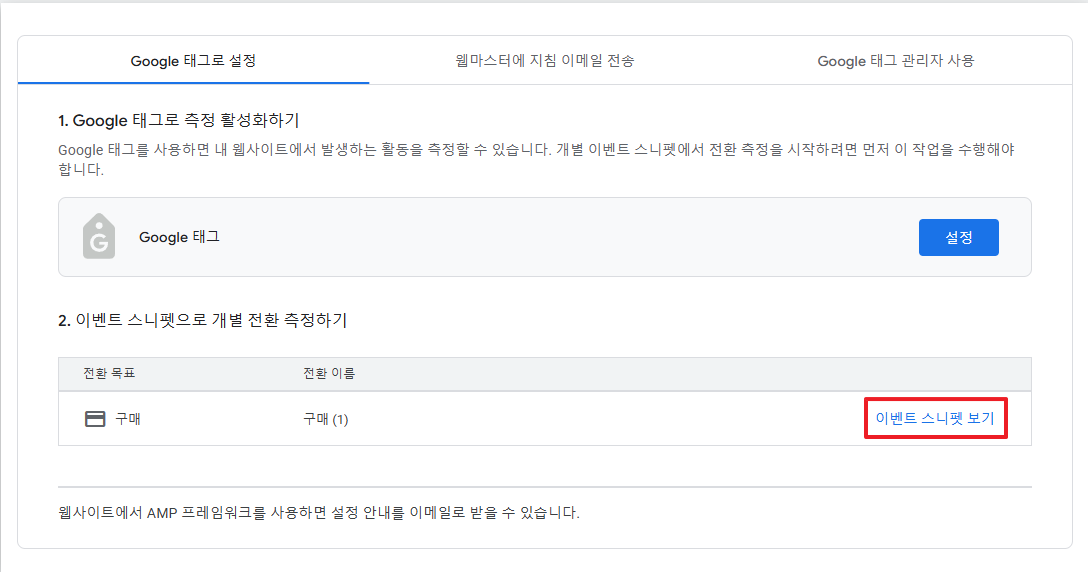The image size is (1088, 572).
Task: Click the 전환 목표 column header
Action: pyautogui.click(x=109, y=374)
